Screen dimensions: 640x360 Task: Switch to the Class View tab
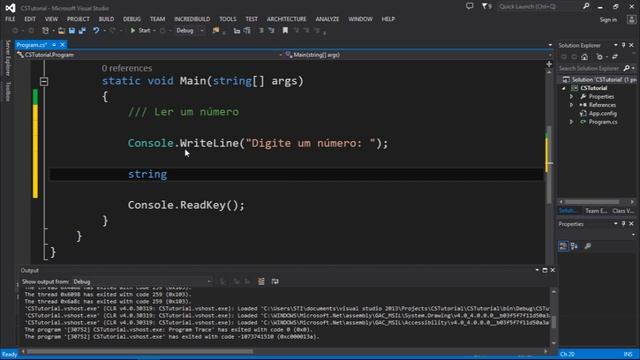click(x=623, y=211)
